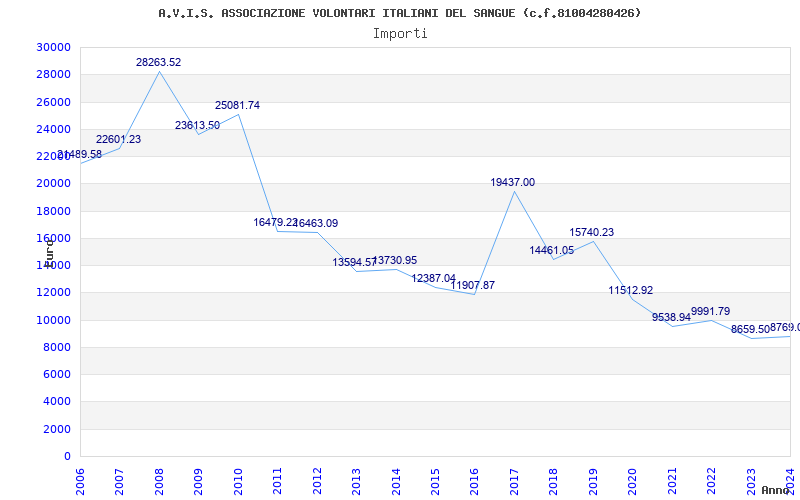Click the 24000 y-axis tick label
This screenshot has height=500, width=800.
click(x=54, y=129)
